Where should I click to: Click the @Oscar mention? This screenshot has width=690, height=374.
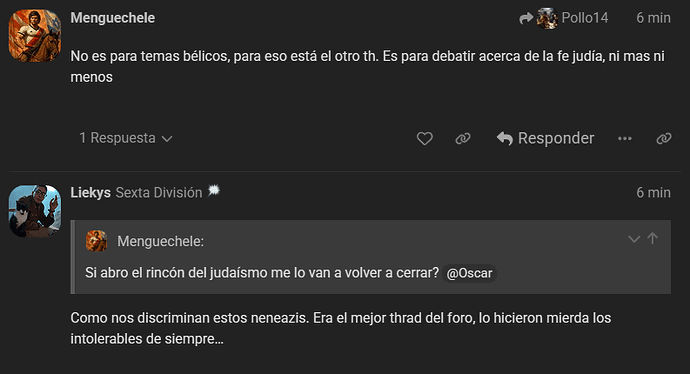[x=469, y=273]
